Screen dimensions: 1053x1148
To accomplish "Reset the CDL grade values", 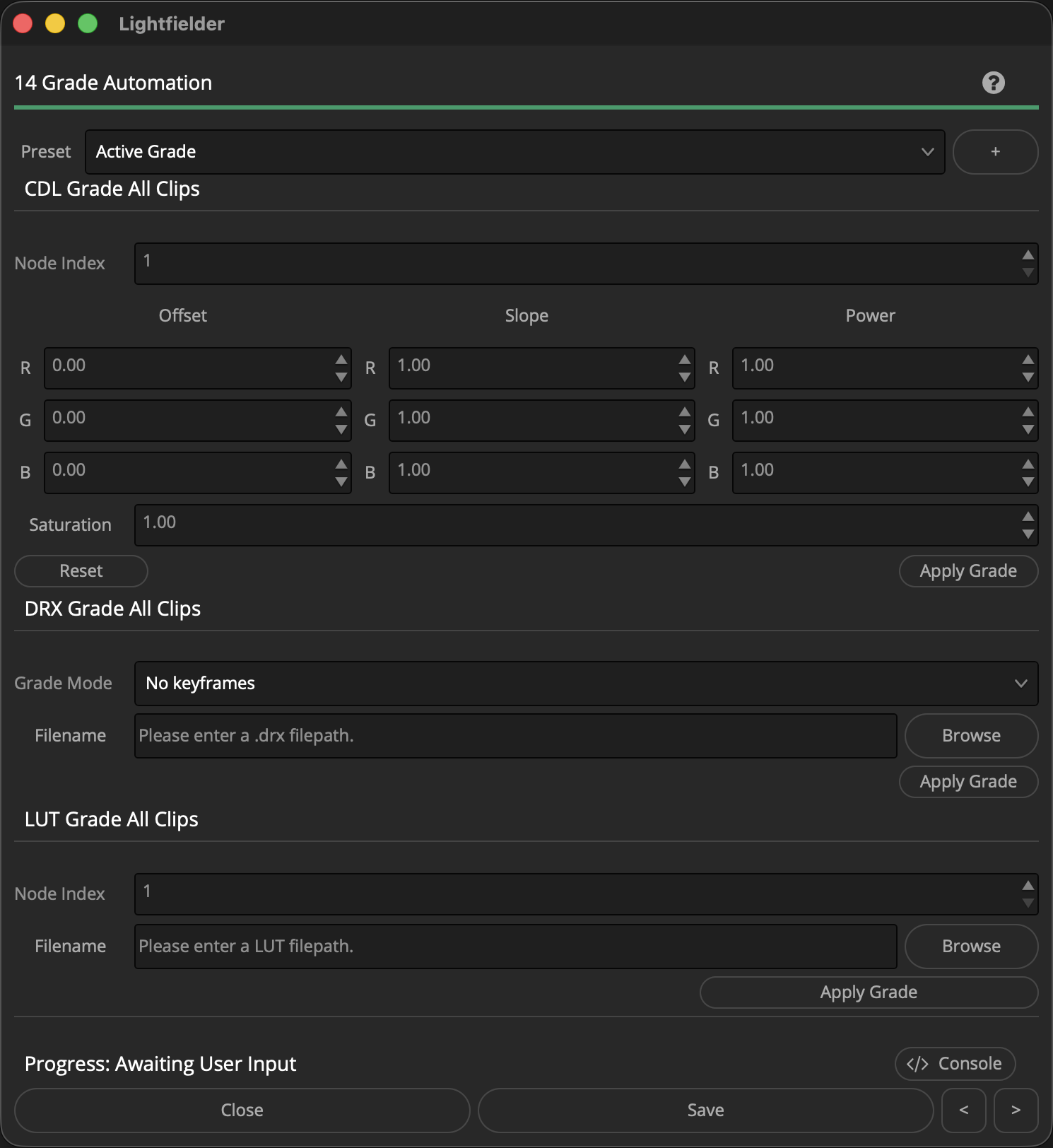I will [81, 571].
